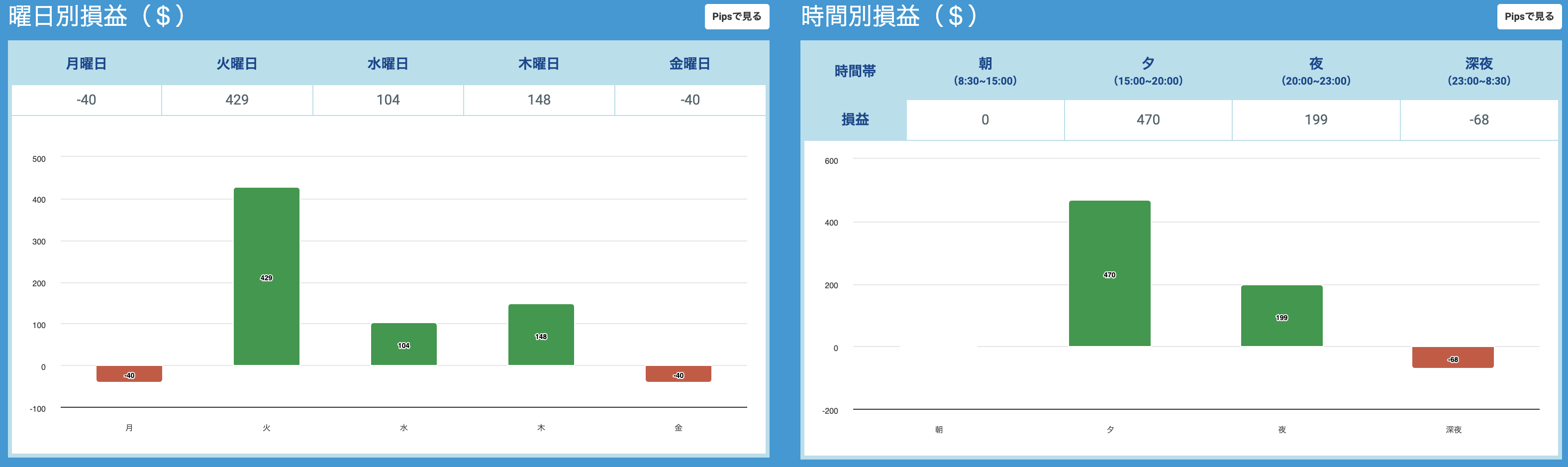Click the -200 y-axis label in time chart
Image resolution: width=1568 pixels, height=467 pixels.
click(830, 411)
